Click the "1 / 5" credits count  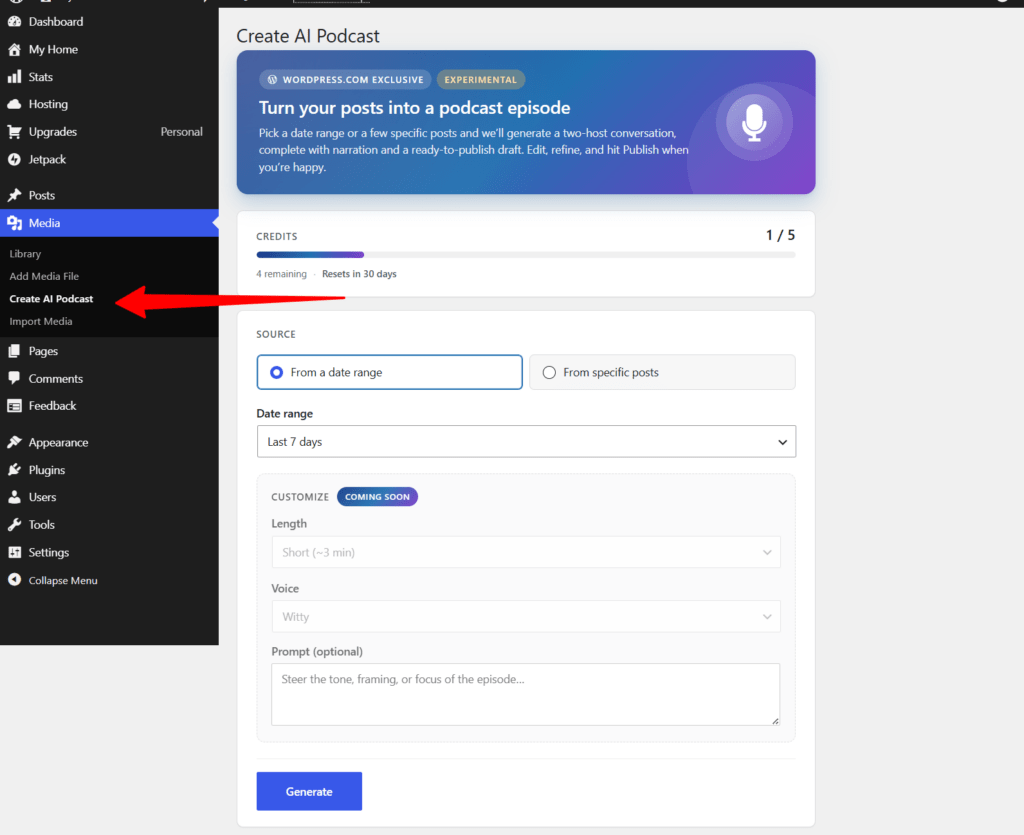coord(780,235)
